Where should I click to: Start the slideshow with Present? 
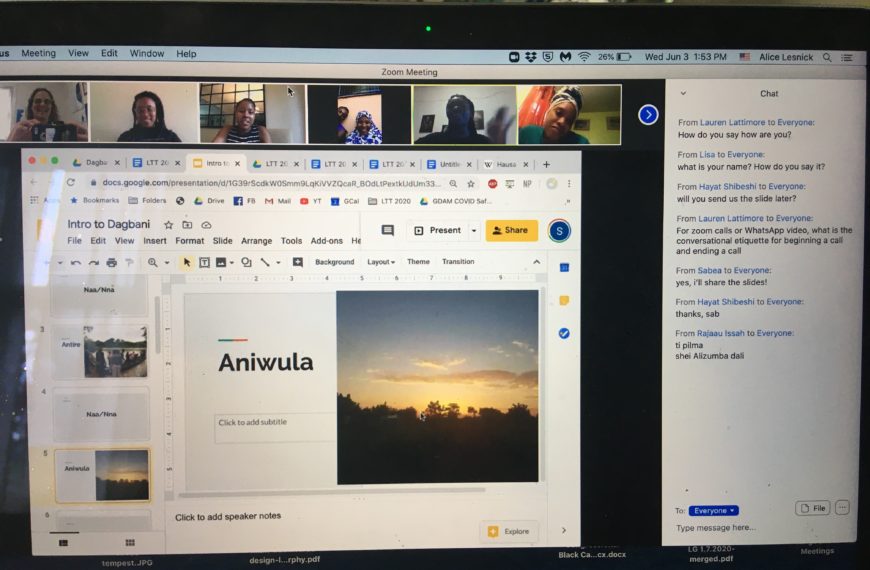438,230
